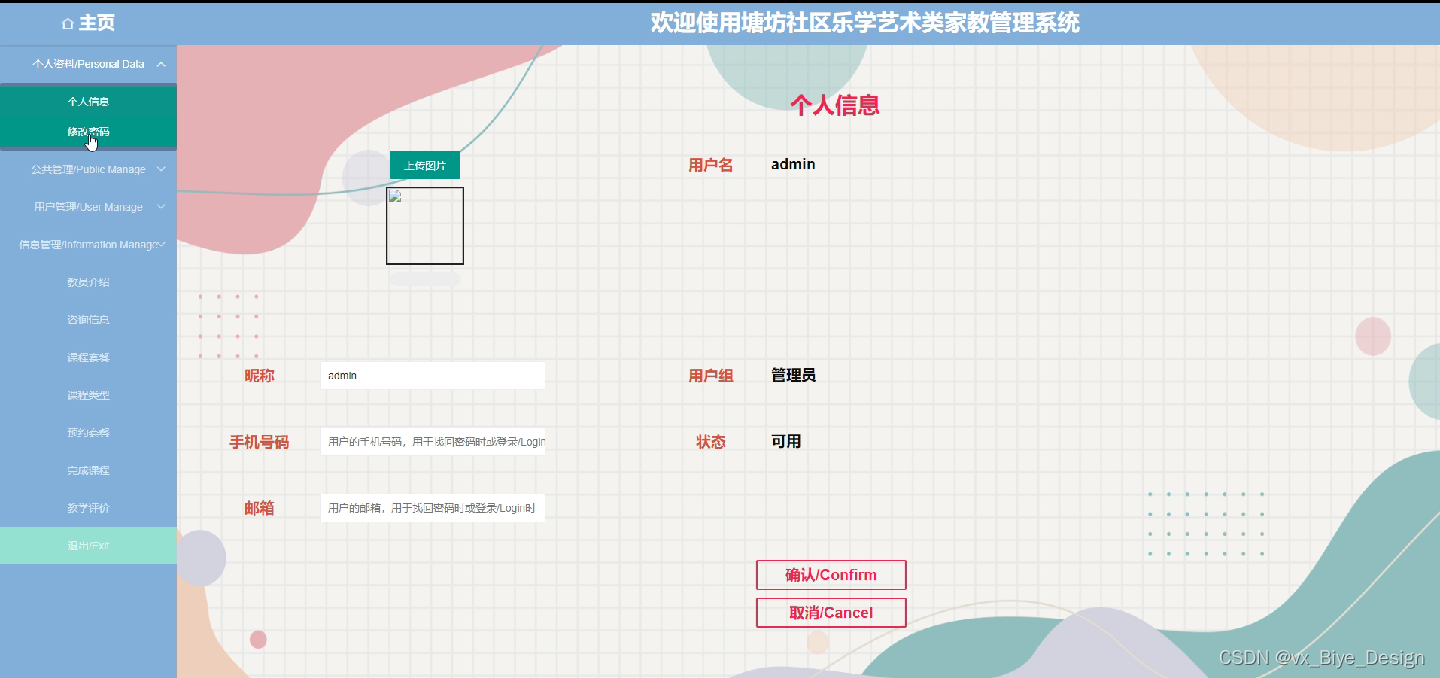Open 咨询信息 in the sidebar

pos(88,320)
